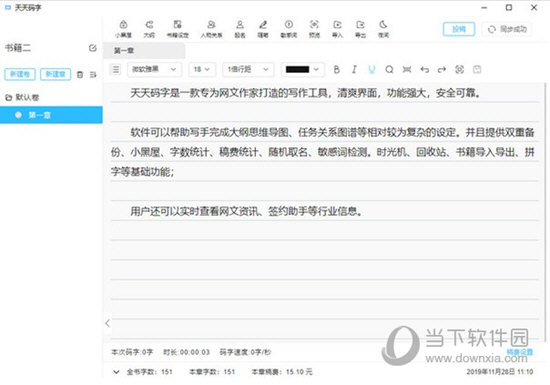Open the black text color picker
This screenshot has height=385, width=550.
tap(302, 69)
